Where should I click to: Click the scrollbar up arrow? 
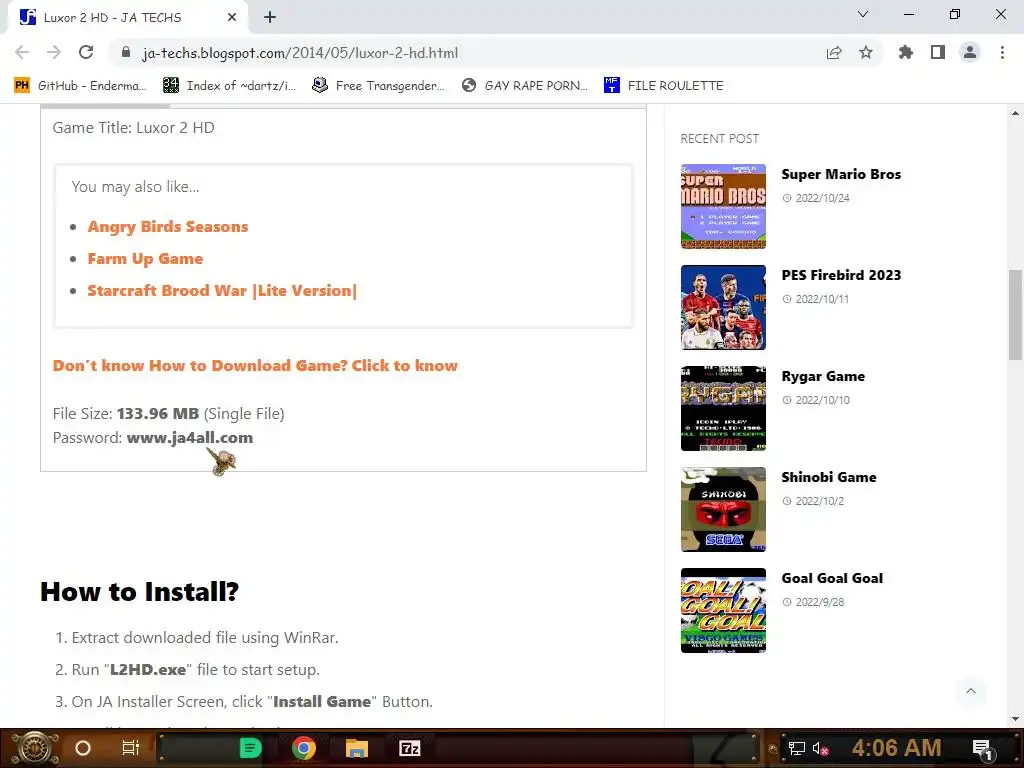(x=1015, y=113)
